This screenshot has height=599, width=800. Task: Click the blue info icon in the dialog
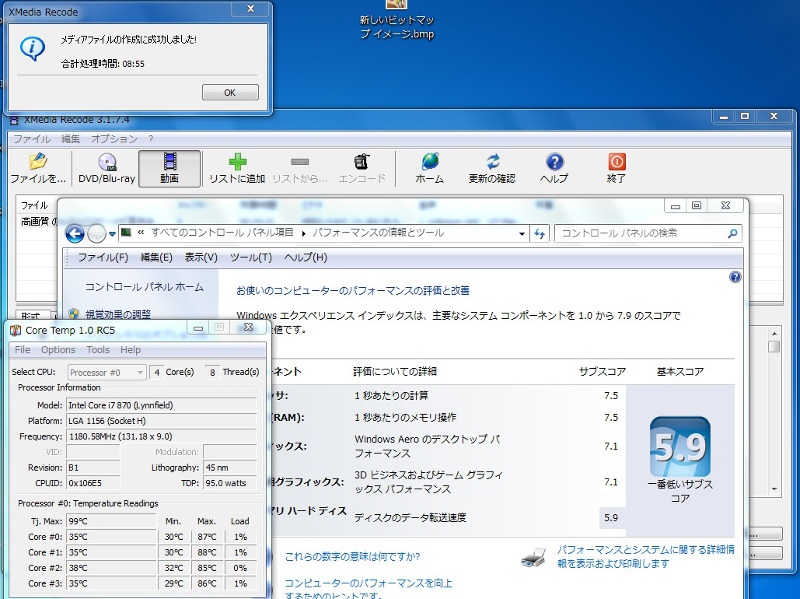[x=33, y=48]
